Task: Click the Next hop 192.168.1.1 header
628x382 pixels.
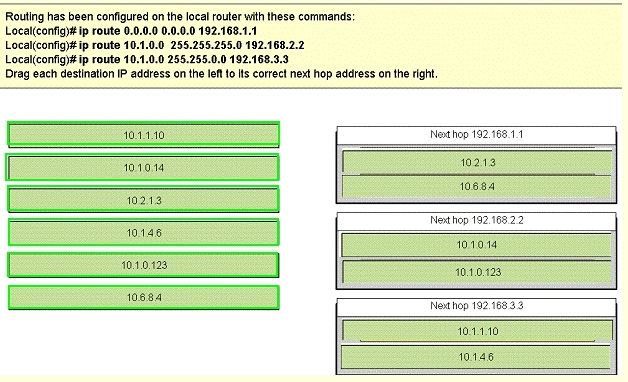Action: 476,135
